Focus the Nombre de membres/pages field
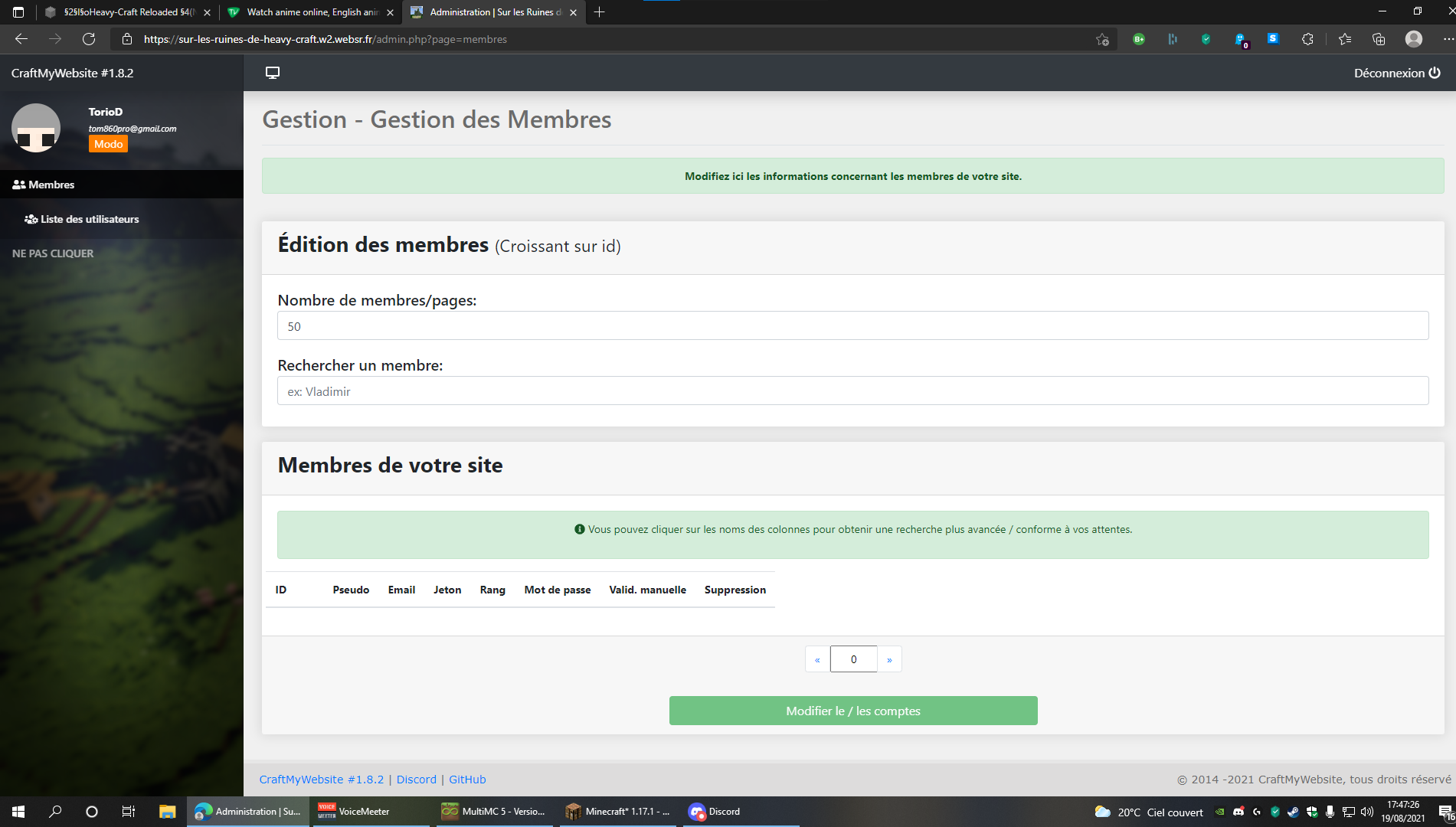Screen dimensions: 1456x827 coord(852,325)
